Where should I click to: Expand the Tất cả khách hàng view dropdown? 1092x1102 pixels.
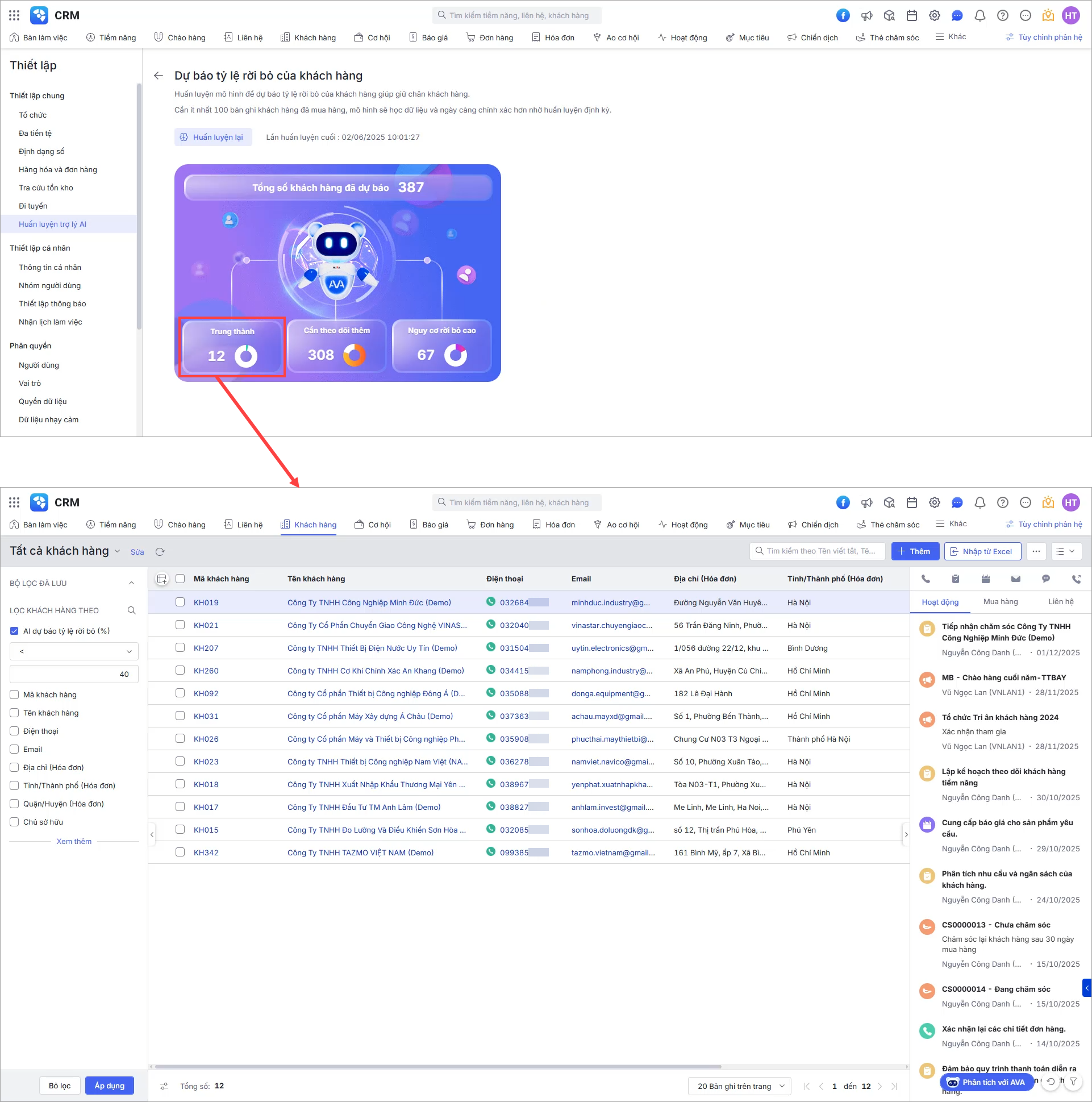tap(118, 552)
